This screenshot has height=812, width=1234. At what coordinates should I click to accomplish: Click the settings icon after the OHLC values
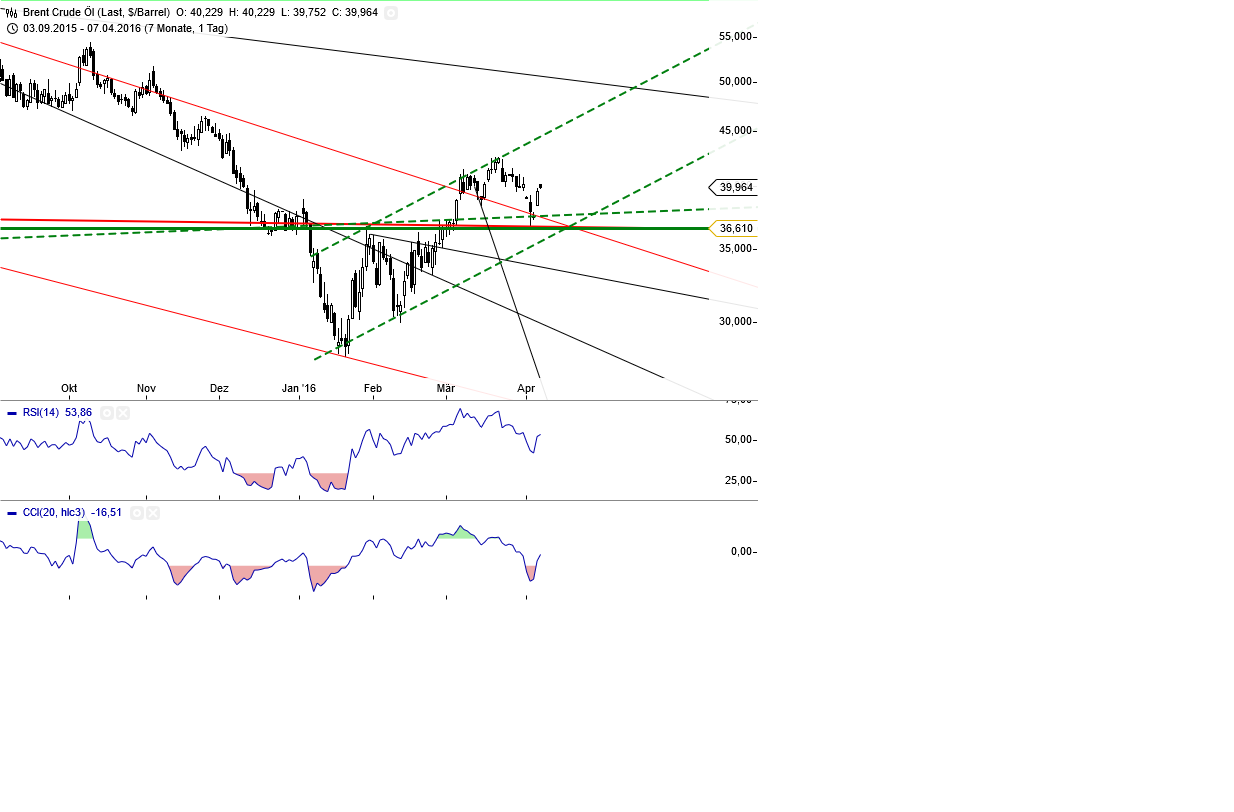(390, 13)
